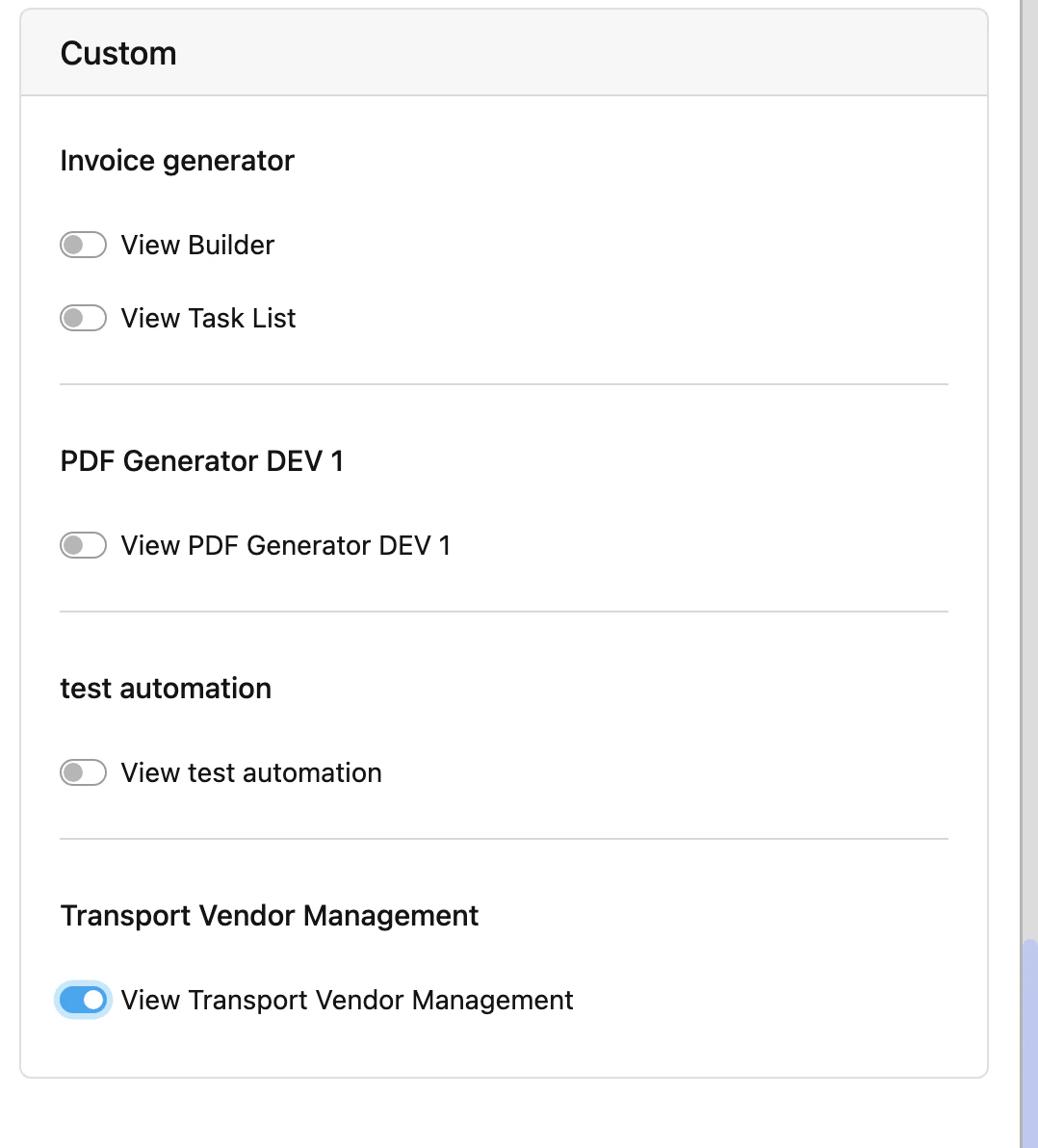Disable the View Transport Vendor Management toggle
The width and height of the screenshot is (1038, 1148).
(x=83, y=1000)
